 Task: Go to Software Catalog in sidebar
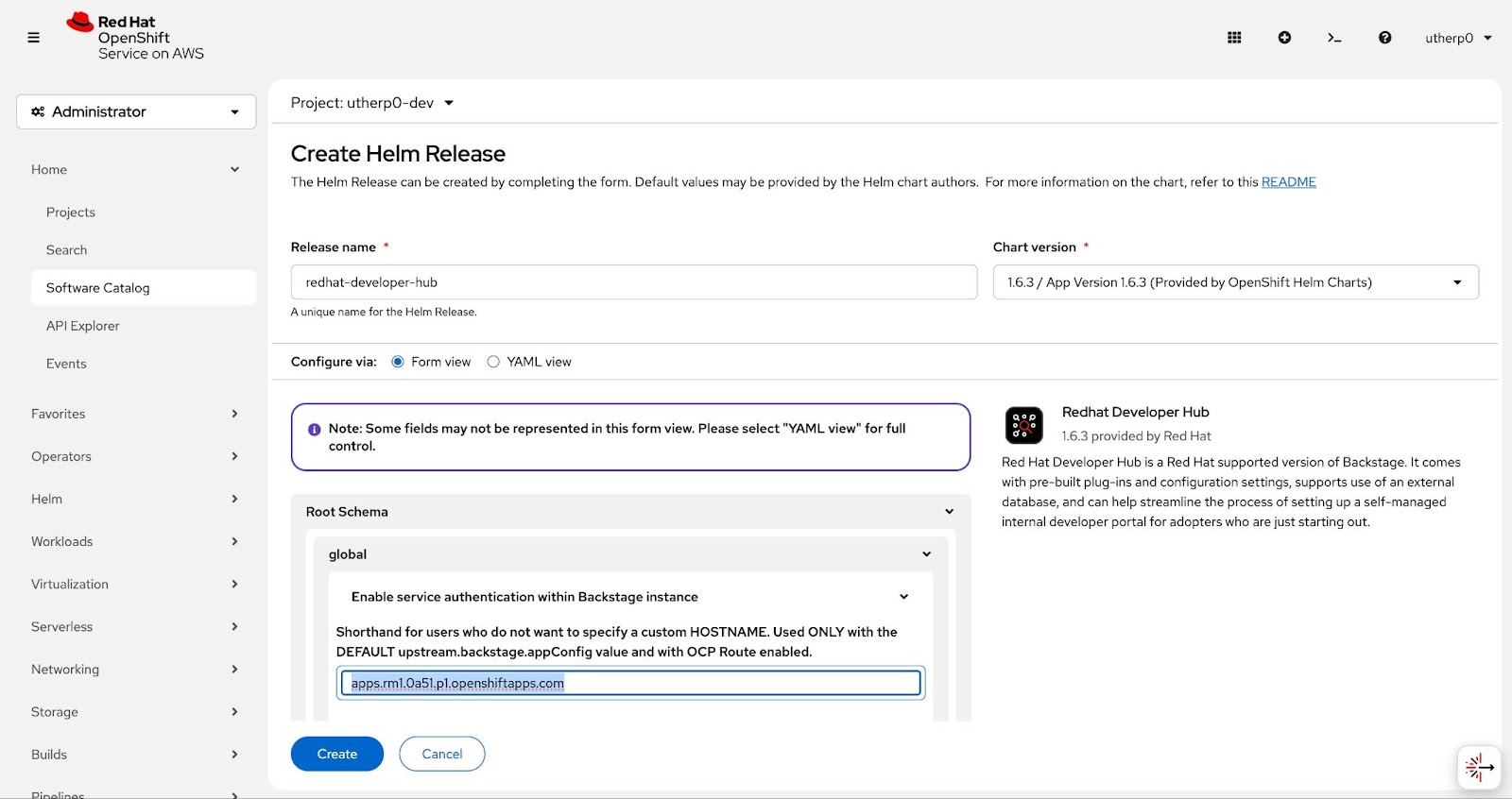click(x=98, y=288)
